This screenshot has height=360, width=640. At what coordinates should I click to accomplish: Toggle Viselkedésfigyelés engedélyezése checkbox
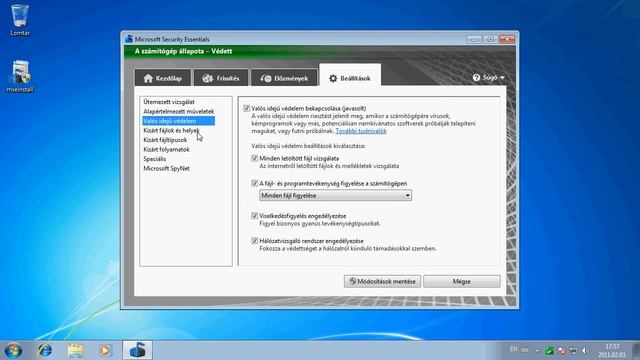point(255,216)
